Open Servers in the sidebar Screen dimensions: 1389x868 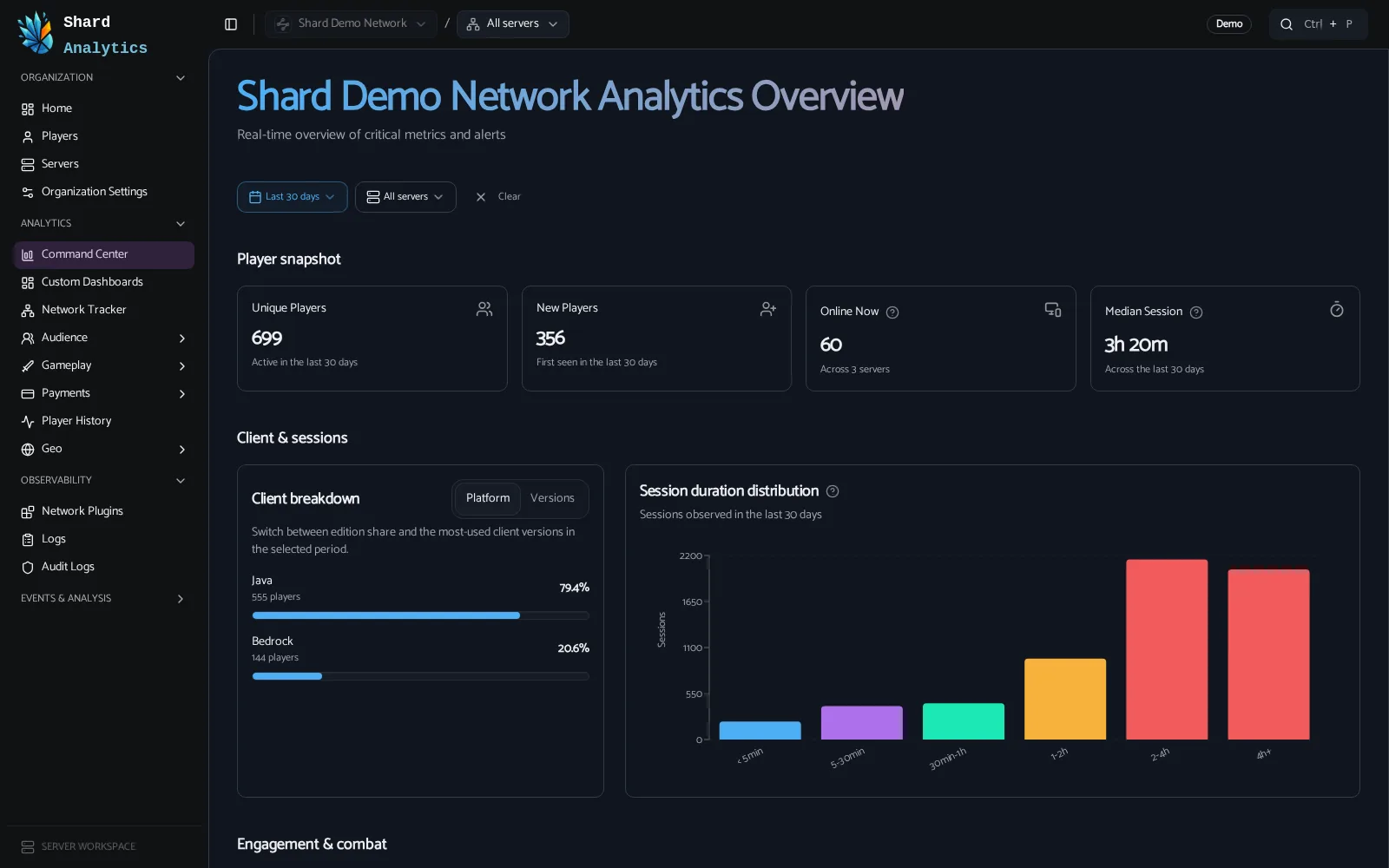[104, 164]
